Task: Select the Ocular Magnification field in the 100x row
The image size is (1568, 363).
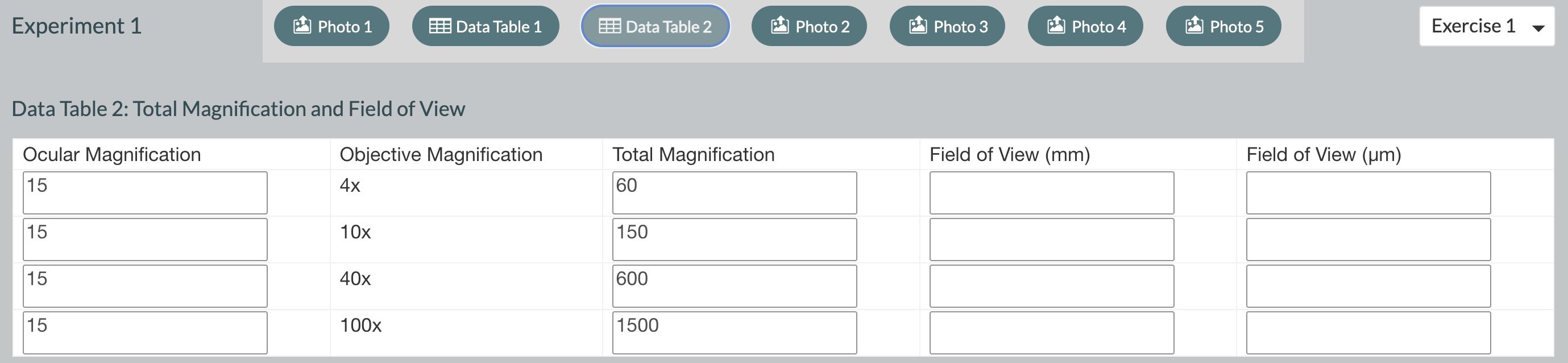Action: (x=144, y=332)
